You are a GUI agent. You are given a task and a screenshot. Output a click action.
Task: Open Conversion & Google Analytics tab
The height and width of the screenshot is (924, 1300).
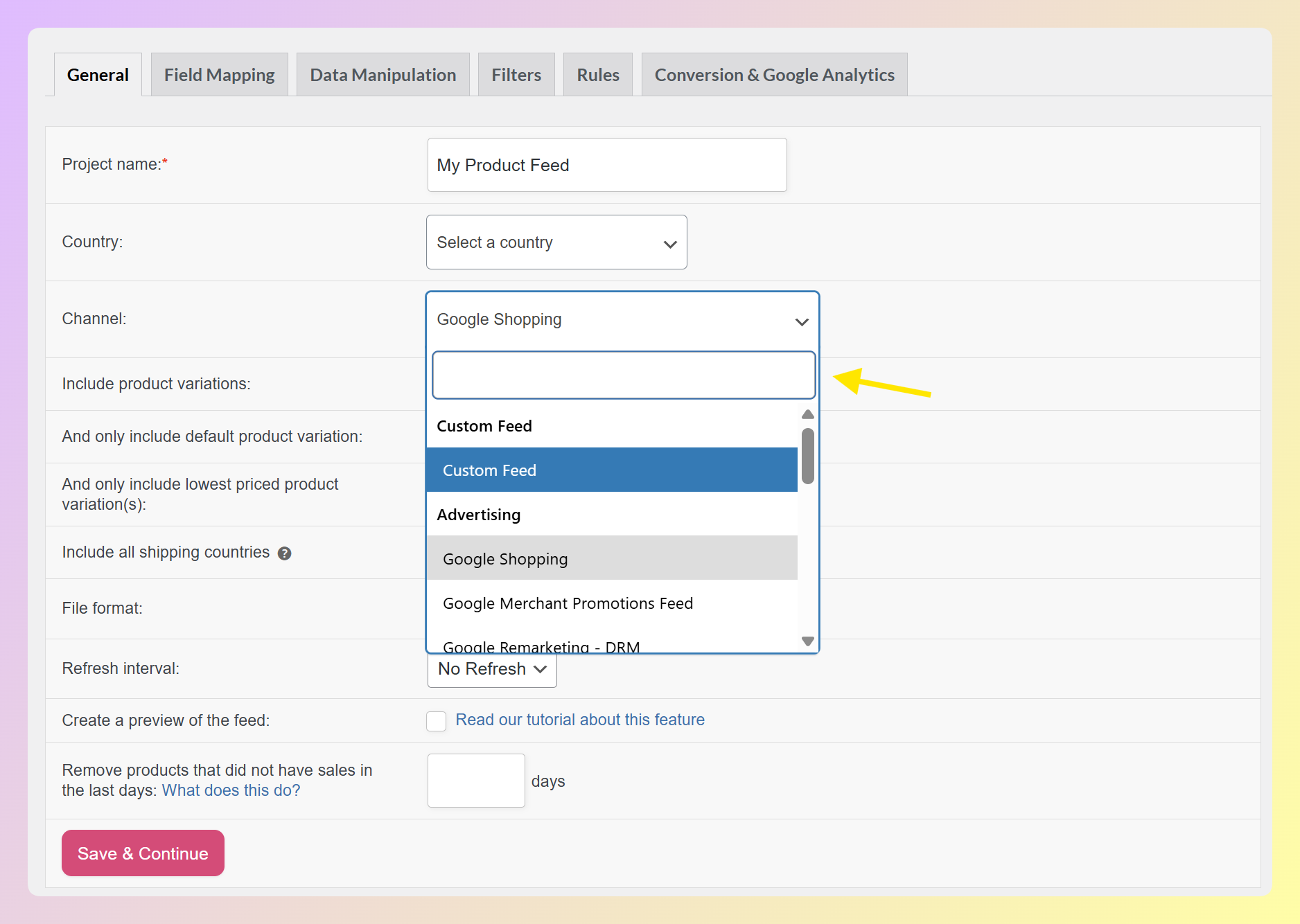pos(774,75)
